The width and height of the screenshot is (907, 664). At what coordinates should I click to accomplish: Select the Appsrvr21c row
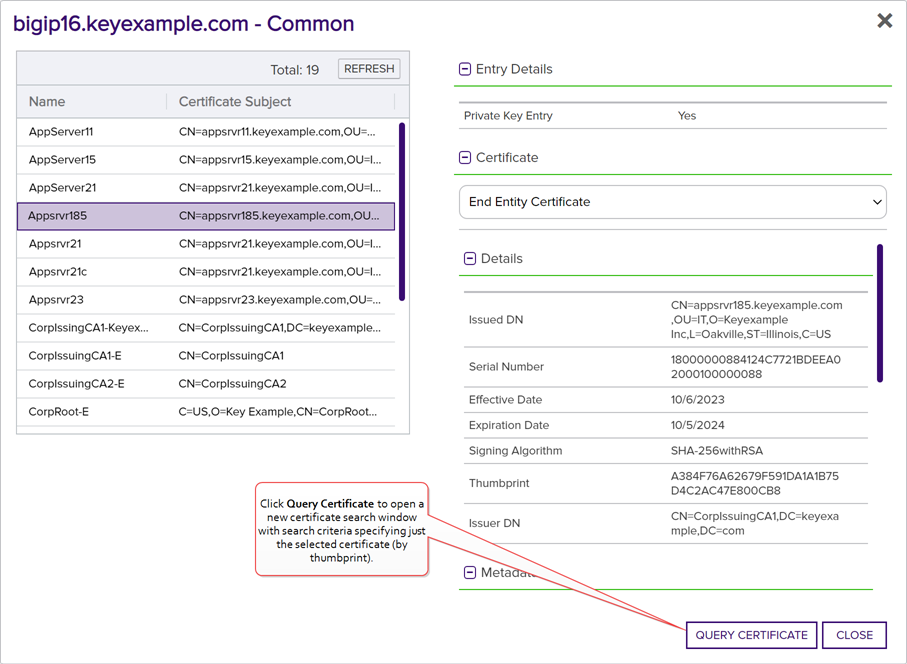coord(206,272)
